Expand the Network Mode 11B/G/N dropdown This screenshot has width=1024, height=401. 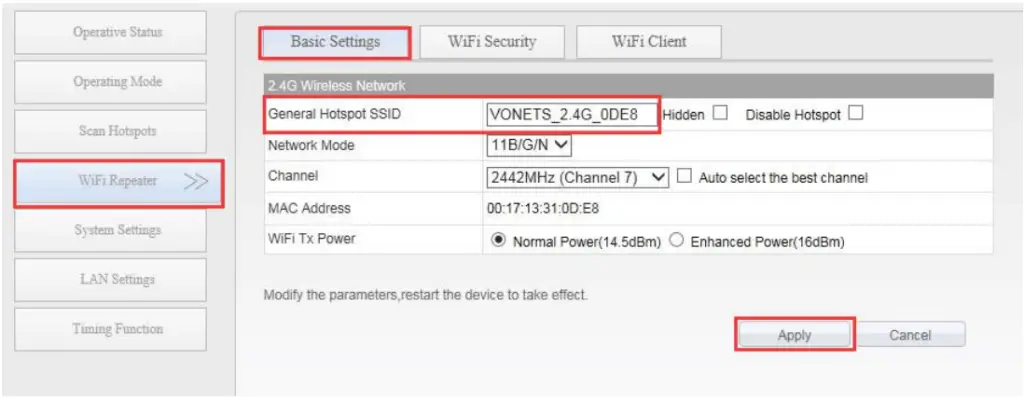[529, 146]
